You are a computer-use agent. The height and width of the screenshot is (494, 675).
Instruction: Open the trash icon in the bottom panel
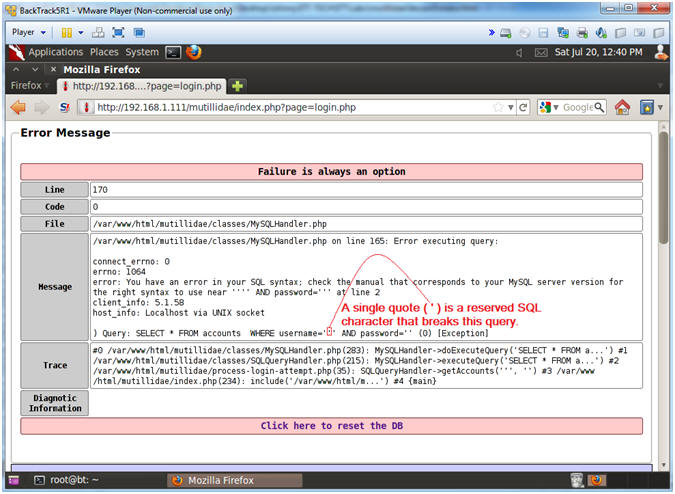pyautogui.click(x=577, y=480)
